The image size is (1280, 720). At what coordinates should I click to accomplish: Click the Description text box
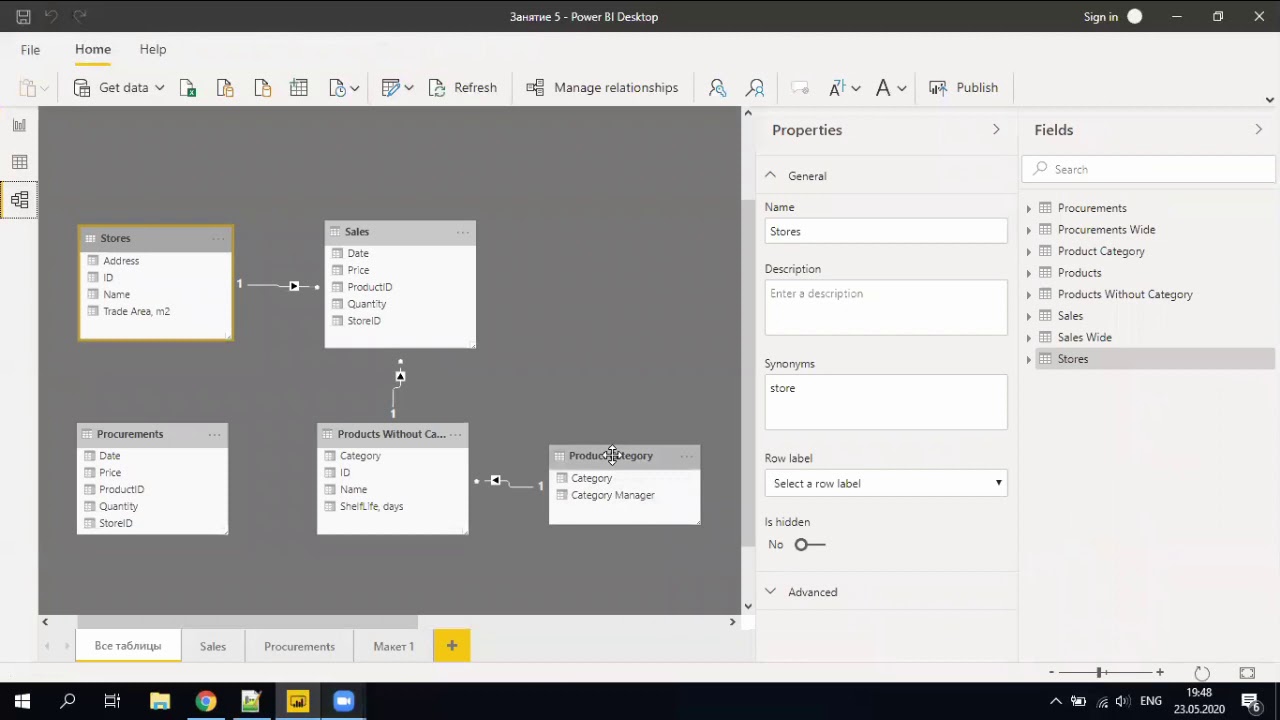(x=886, y=308)
